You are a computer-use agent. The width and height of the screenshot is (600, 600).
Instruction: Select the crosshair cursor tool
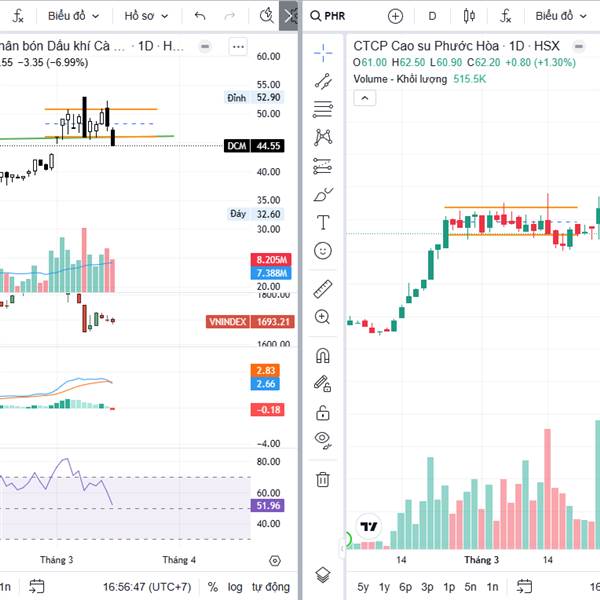323,53
